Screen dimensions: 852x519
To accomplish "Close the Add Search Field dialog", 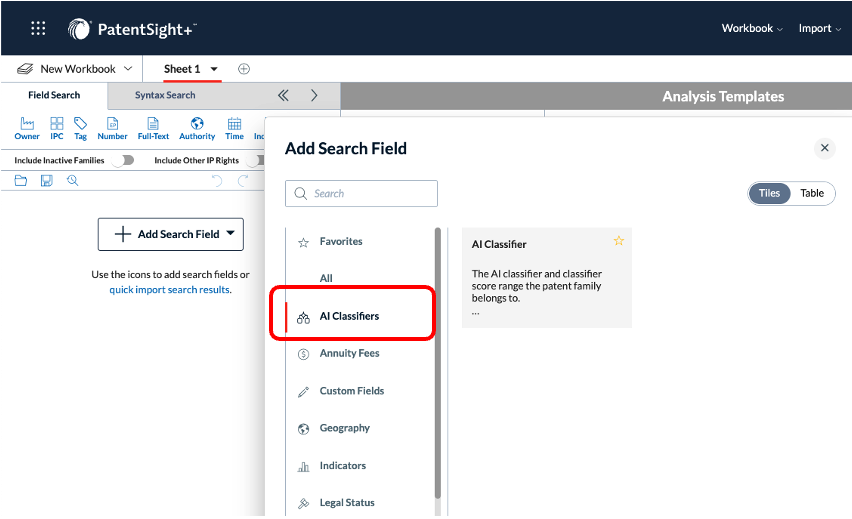I will tap(824, 148).
